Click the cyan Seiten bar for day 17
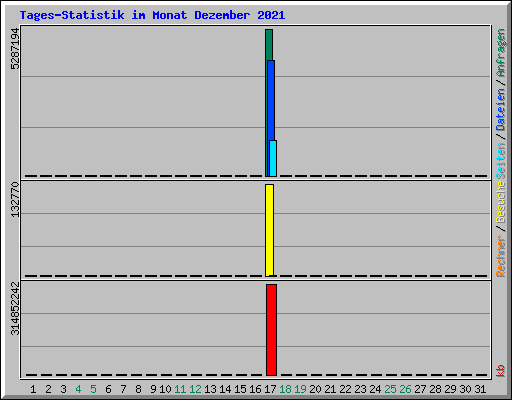 [x=273, y=158]
